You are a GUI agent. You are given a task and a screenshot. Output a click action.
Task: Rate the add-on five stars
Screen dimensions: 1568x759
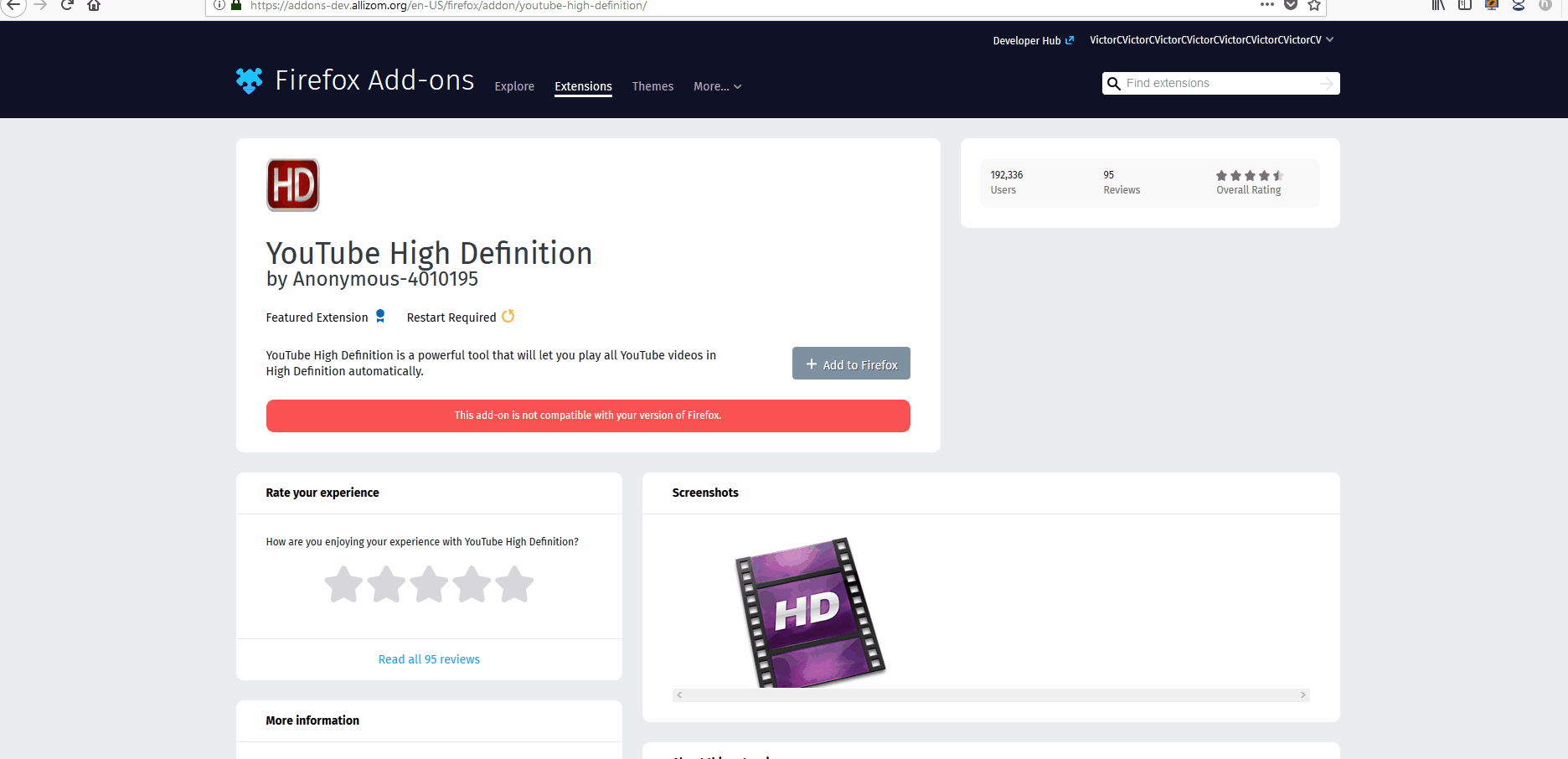[514, 585]
